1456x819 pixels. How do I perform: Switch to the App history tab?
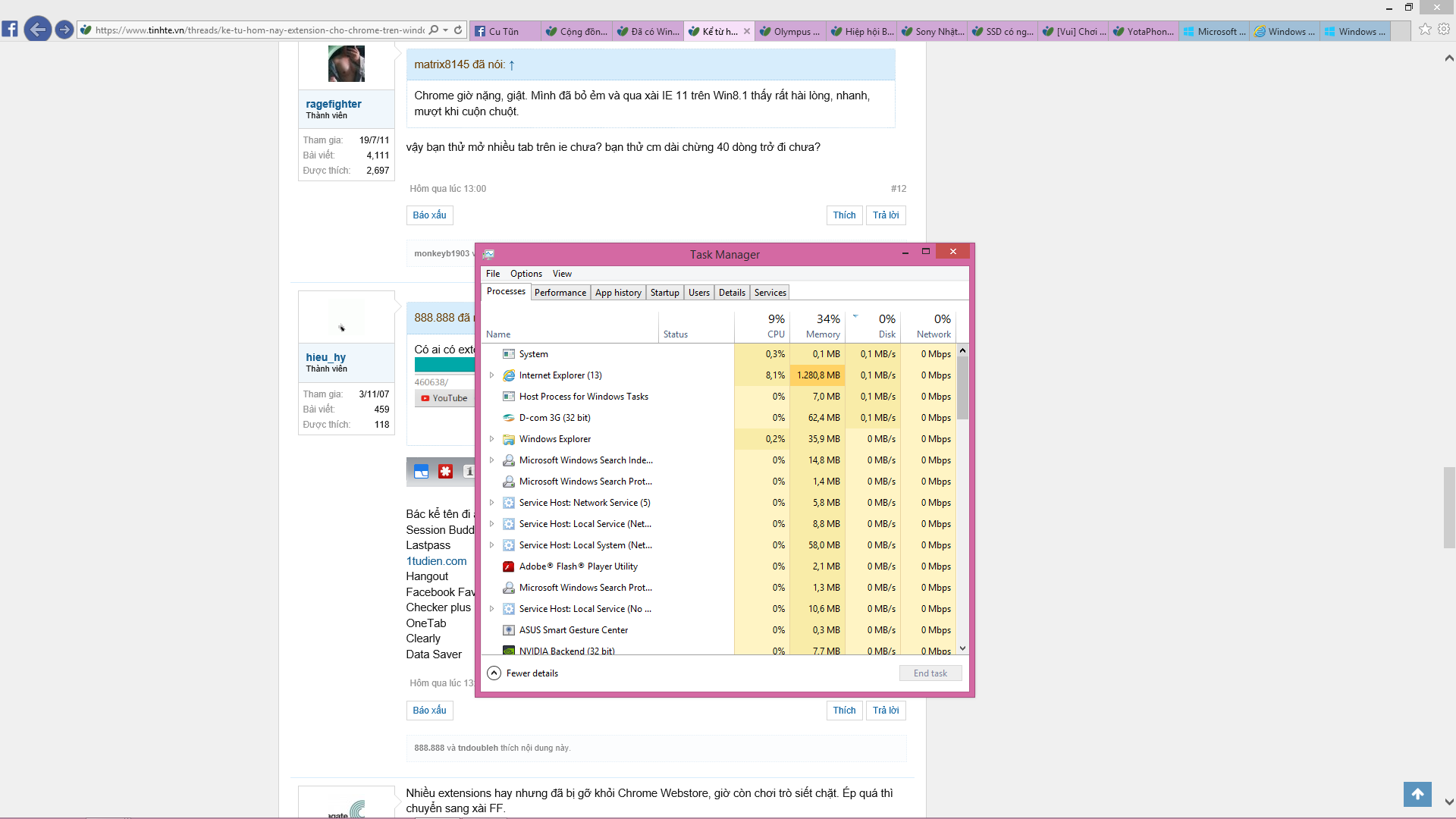(x=618, y=293)
